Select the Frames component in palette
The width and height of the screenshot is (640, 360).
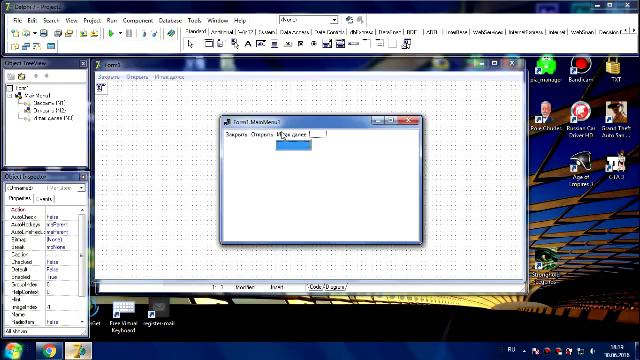[x=209, y=44]
